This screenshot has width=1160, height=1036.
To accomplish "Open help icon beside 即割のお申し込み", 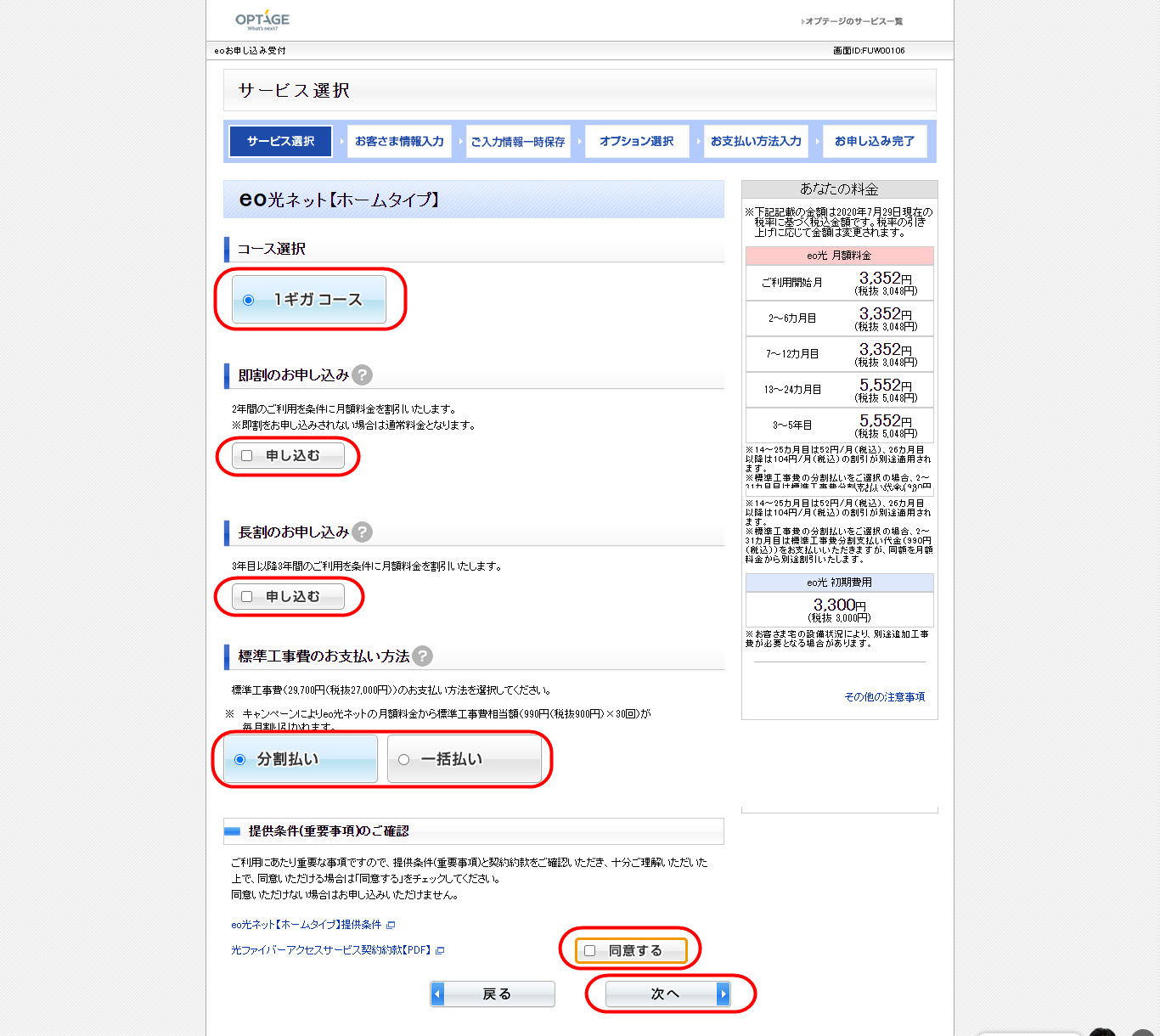I will 362,374.
